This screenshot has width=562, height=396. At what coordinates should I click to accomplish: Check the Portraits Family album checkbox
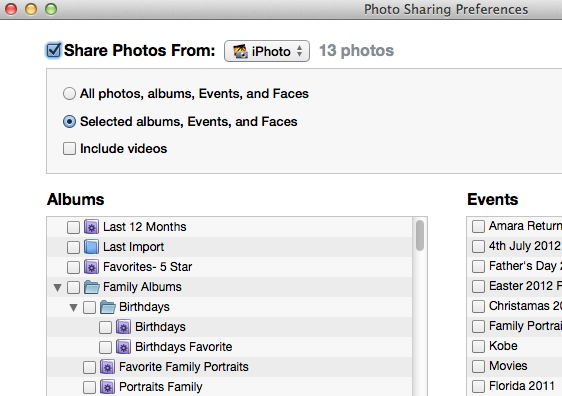pyautogui.click(x=89, y=387)
